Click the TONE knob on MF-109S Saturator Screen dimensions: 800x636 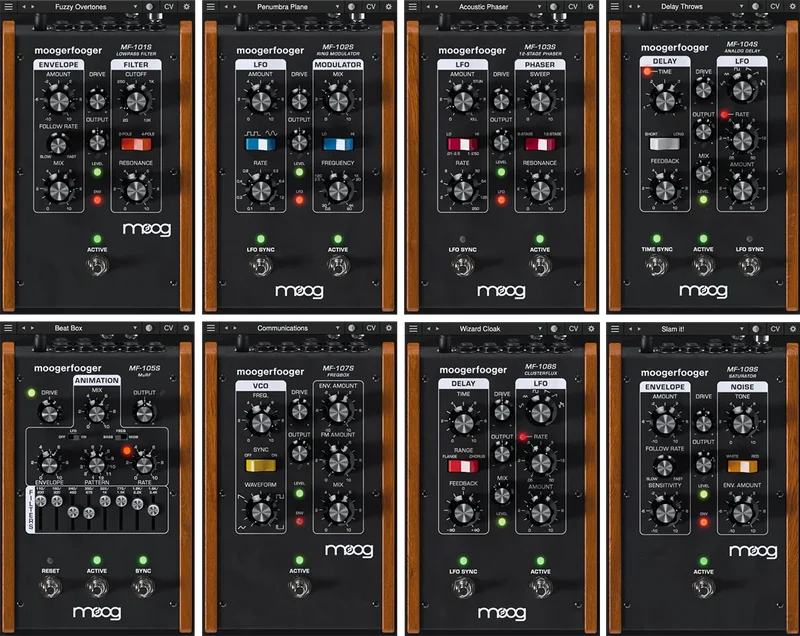coord(742,423)
